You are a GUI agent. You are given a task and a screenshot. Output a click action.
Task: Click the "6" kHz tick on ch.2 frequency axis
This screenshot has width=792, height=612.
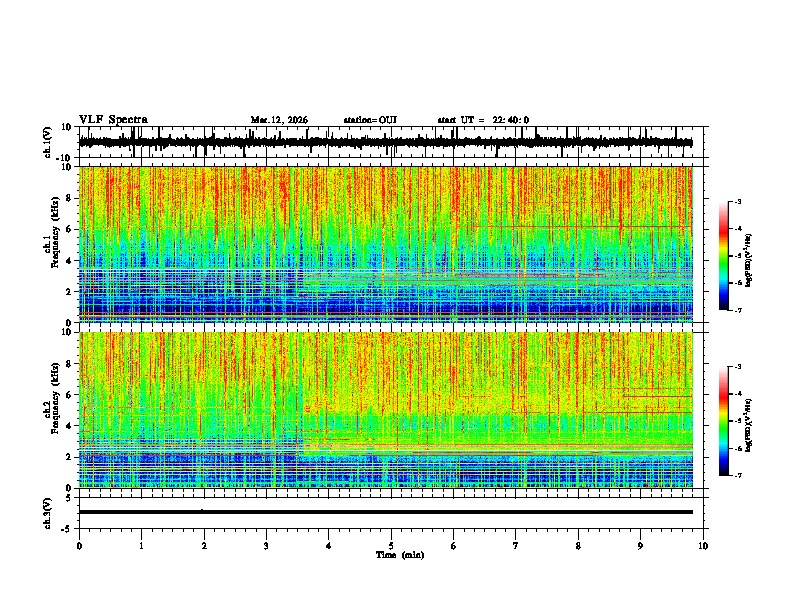click(x=70, y=395)
